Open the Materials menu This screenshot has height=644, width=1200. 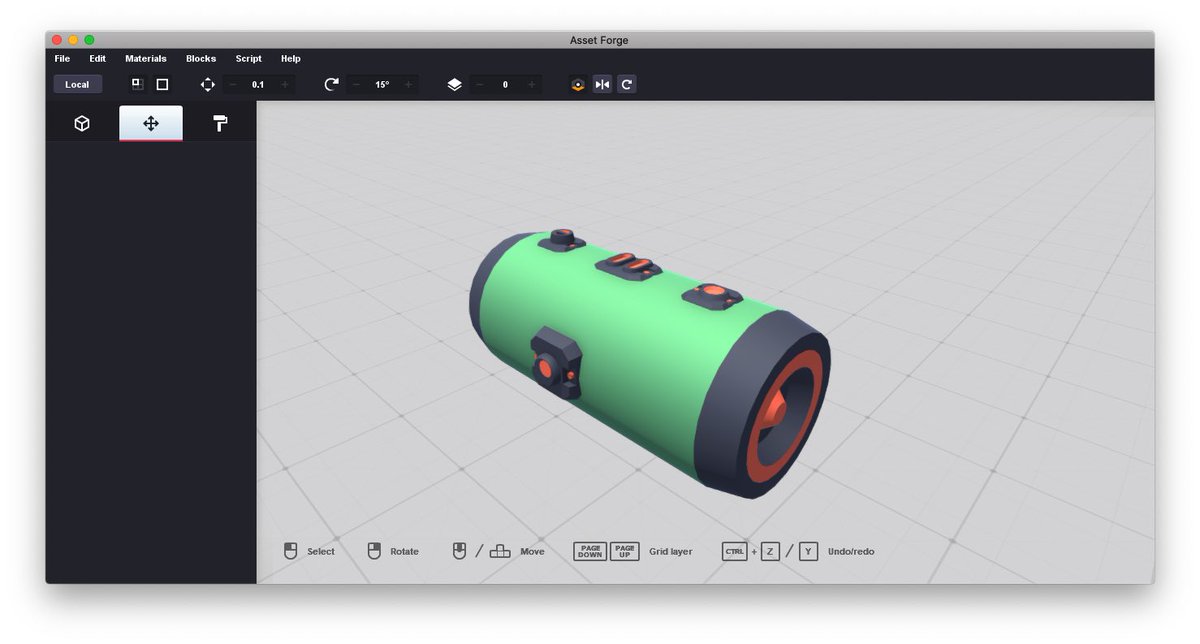click(146, 59)
